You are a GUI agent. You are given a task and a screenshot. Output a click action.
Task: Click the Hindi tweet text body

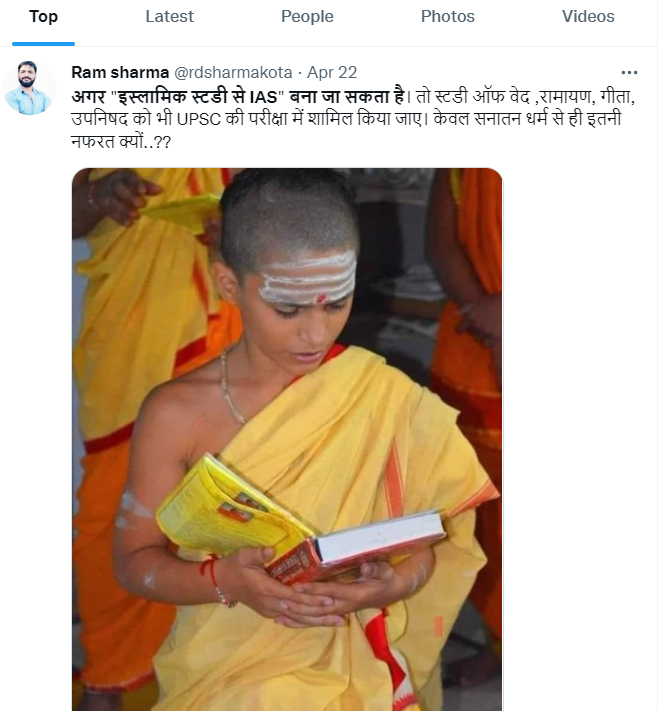point(353,119)
